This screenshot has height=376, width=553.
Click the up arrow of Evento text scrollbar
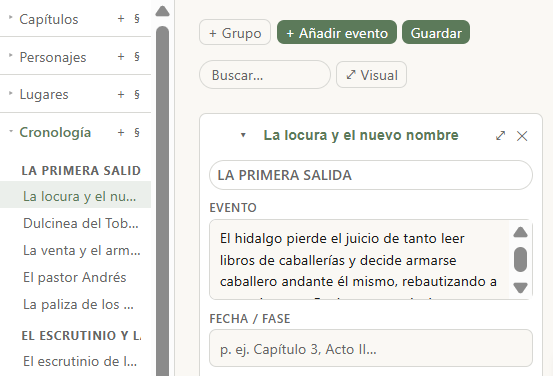click(x=521, y=232)
